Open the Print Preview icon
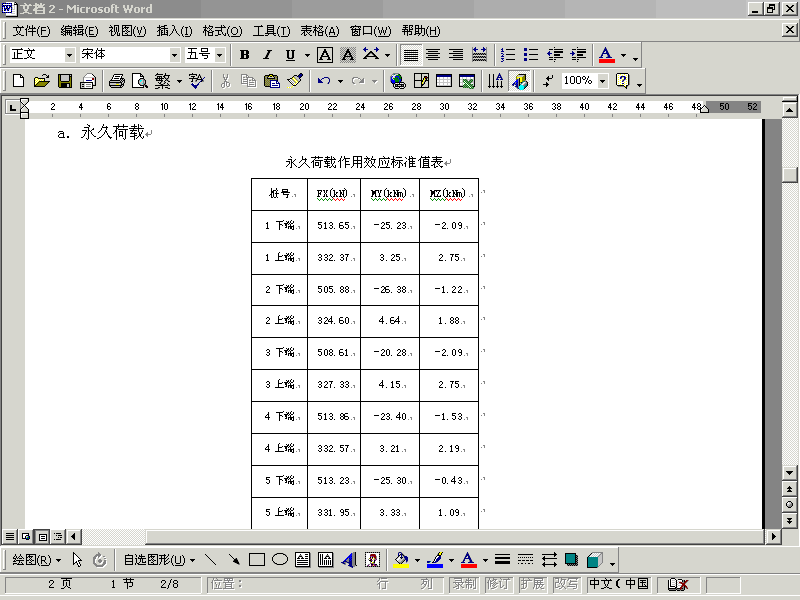Image resolution: width=800 pixels, height=600 pixels. [x=139, y=81]
